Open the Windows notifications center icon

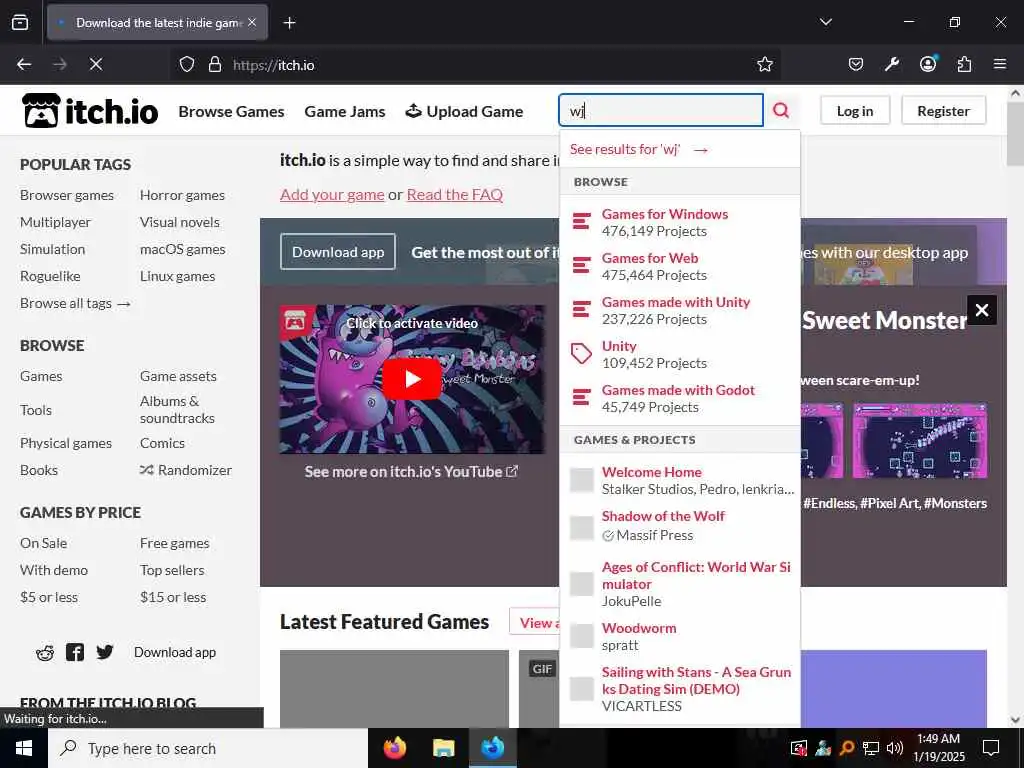click(x=991, y=748)
